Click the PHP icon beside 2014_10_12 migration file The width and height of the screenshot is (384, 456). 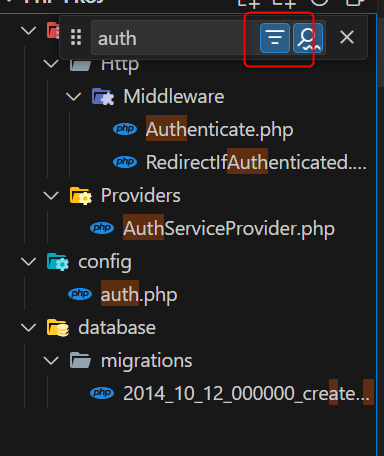pos(102,393)
